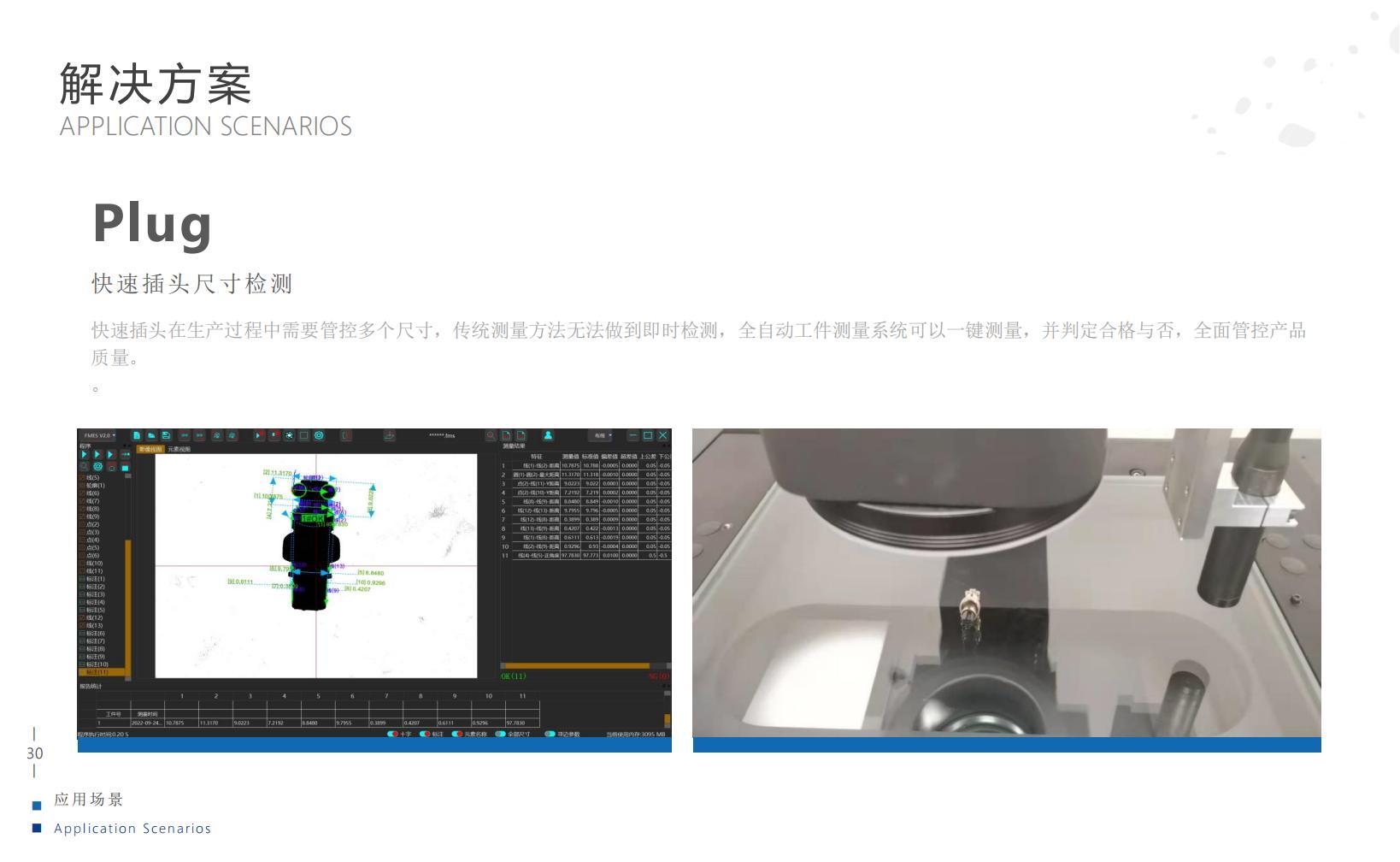Click 11.3170 in results table row 2
Screen dimensions: 1400x862
571,475
